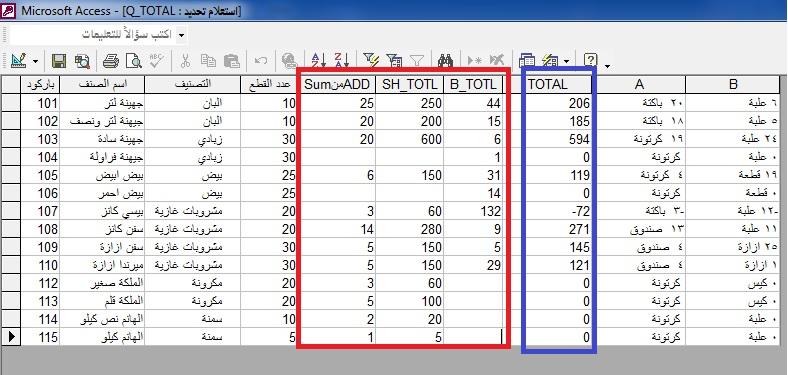Show the Database Window icon

pos(527,61)
